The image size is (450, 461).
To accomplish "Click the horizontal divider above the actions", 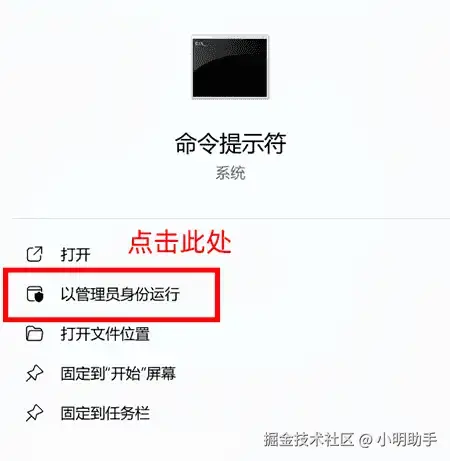I will tap(231, 219).
